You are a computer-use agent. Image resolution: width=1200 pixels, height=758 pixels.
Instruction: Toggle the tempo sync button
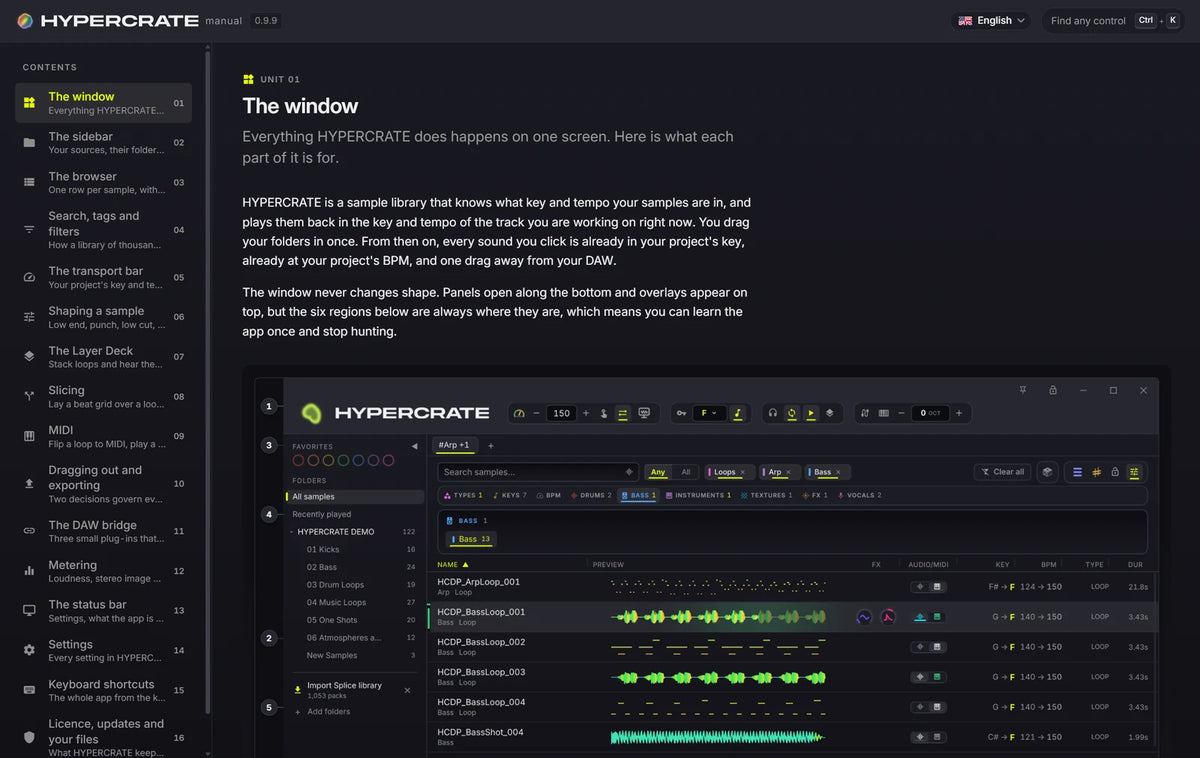pos(622,413)
